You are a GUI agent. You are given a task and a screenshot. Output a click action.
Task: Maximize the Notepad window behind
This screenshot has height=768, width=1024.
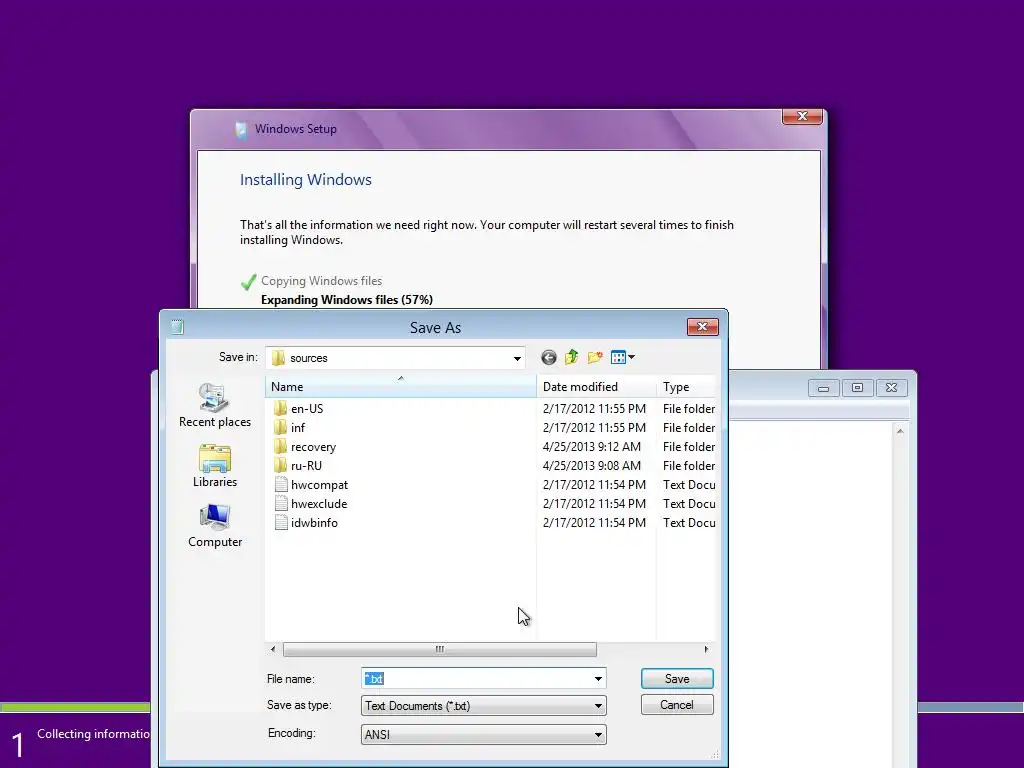pos(857,388)
